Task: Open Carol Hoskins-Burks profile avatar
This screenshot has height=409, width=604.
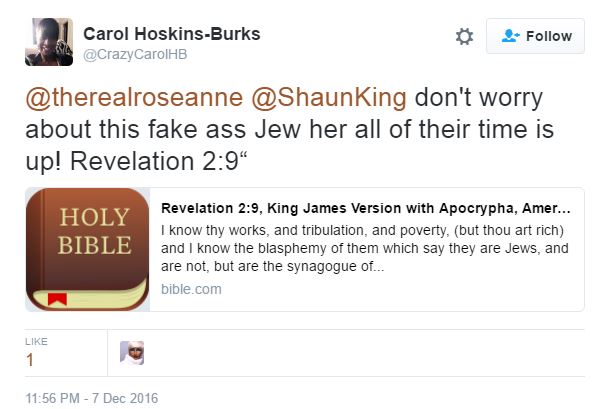Action: coord(49,42)
